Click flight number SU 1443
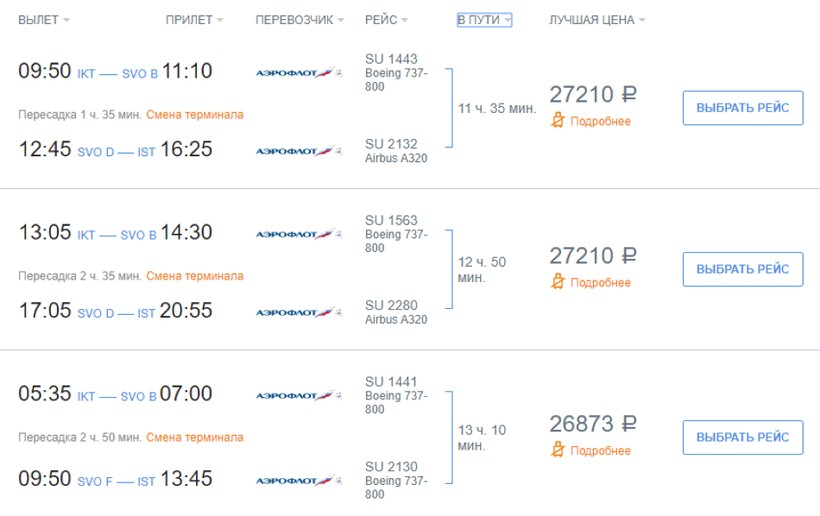 (392, 59)
